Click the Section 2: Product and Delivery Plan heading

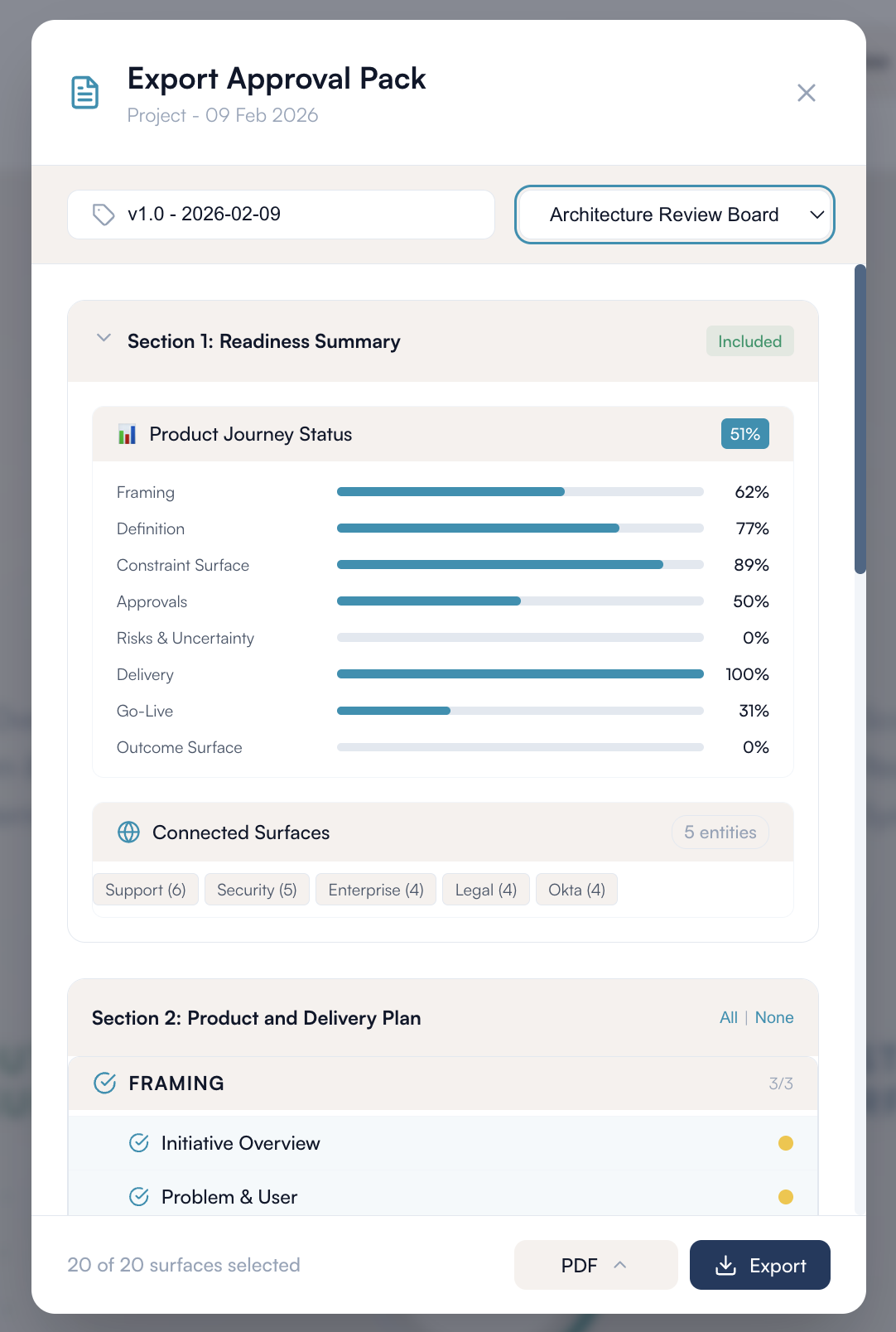point(257,1018)
